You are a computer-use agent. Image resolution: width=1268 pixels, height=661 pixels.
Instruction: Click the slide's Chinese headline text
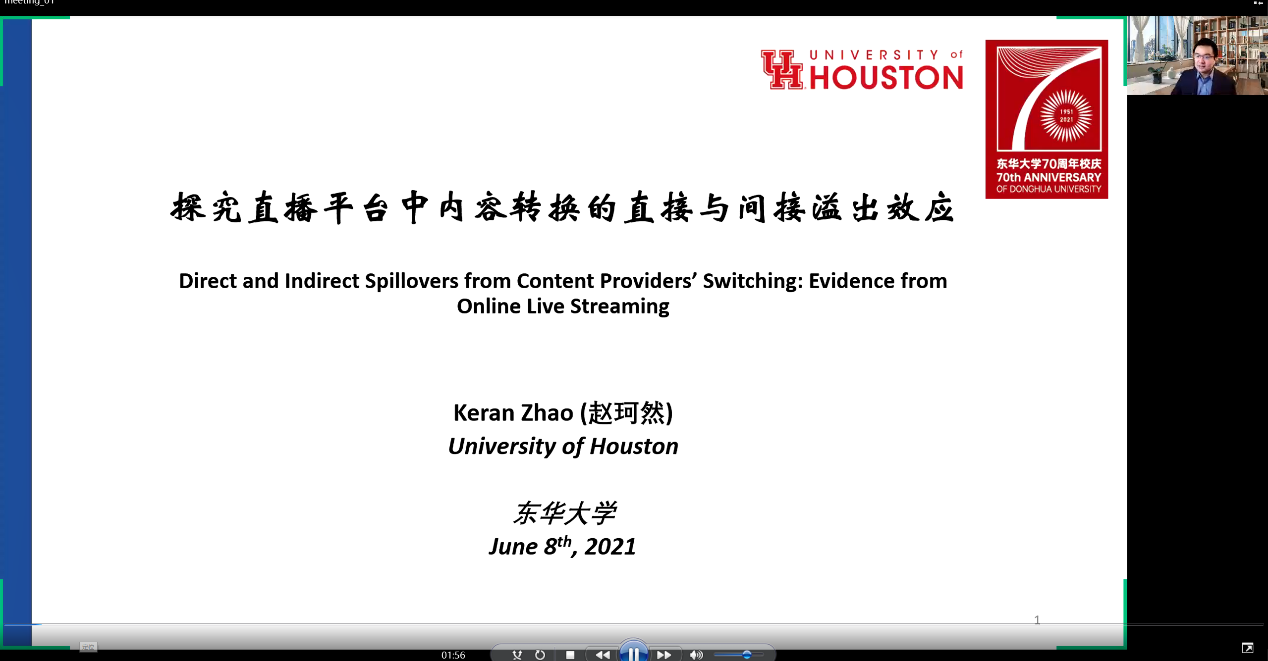pos(563,209)
